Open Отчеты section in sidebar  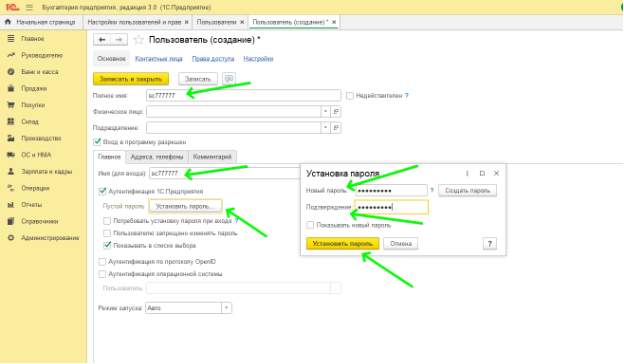point(31,205)
